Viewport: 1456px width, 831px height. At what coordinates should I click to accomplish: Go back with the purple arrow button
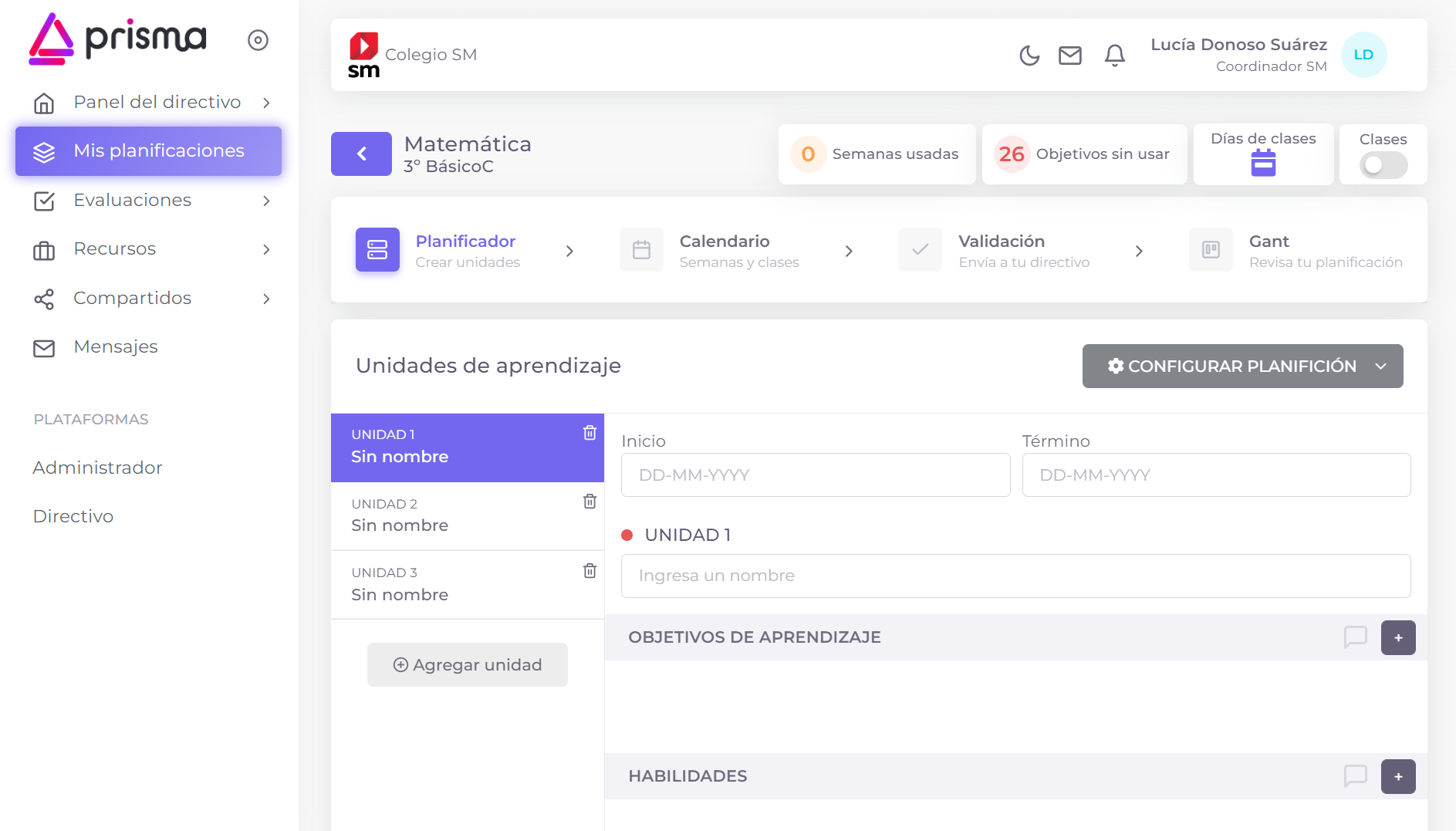(361, 154)
